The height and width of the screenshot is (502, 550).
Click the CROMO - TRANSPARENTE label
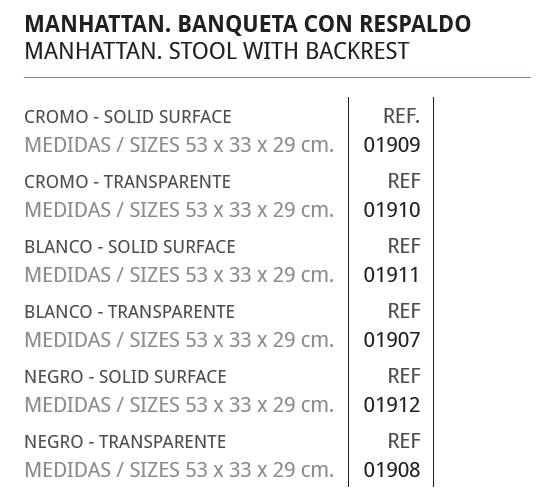tap(128, 182)
